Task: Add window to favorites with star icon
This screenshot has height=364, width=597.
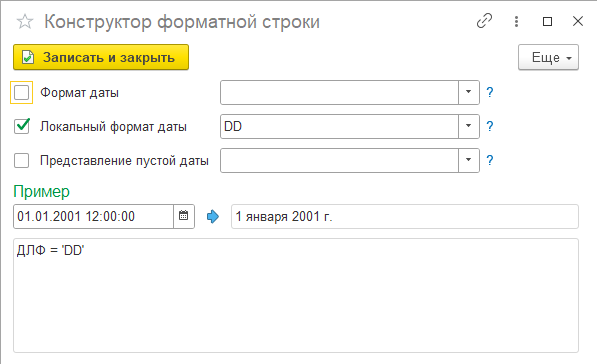Action: [25, 22]
